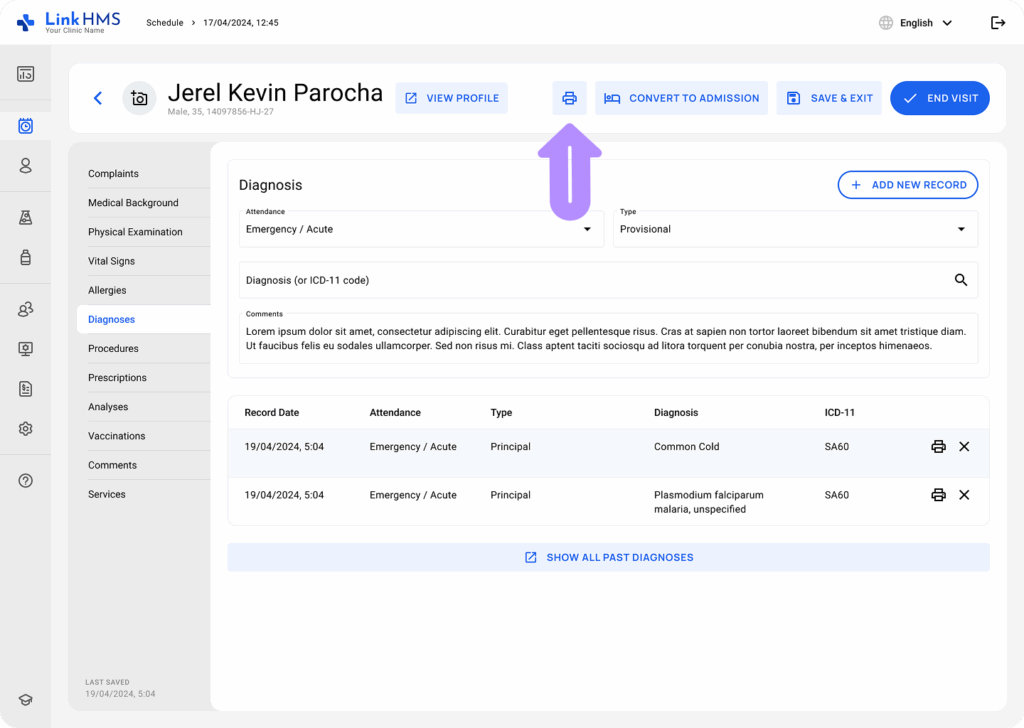Open the laboratory flask icon in sidebar

26,218
